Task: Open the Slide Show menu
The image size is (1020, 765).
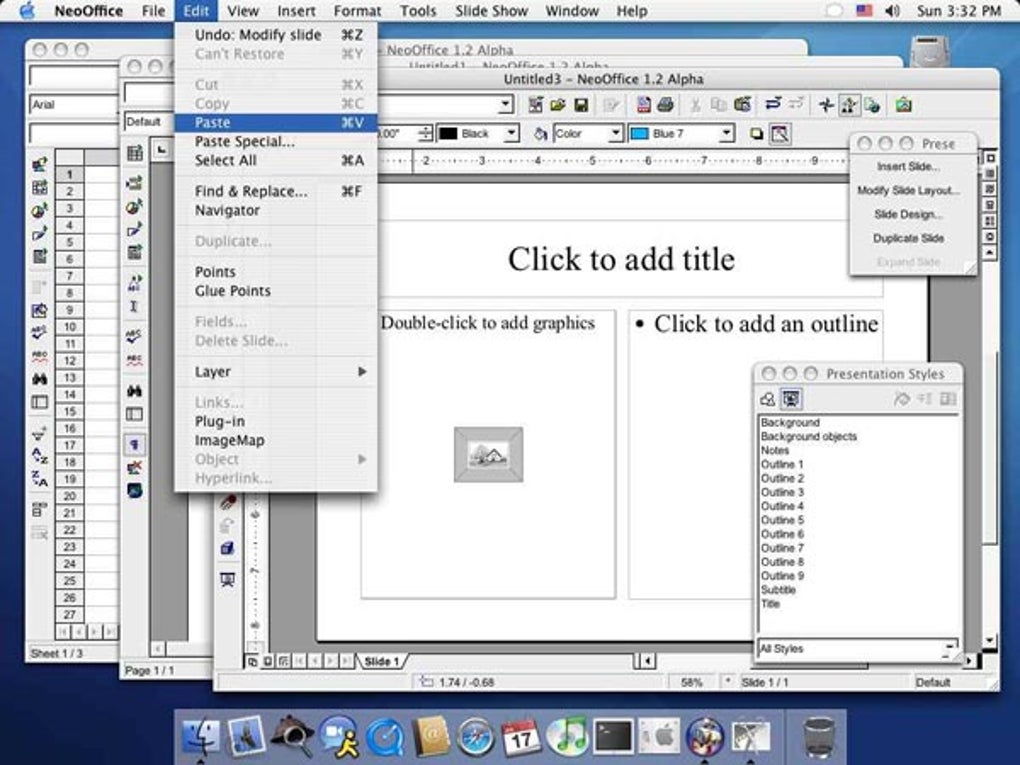Action: 491,11
